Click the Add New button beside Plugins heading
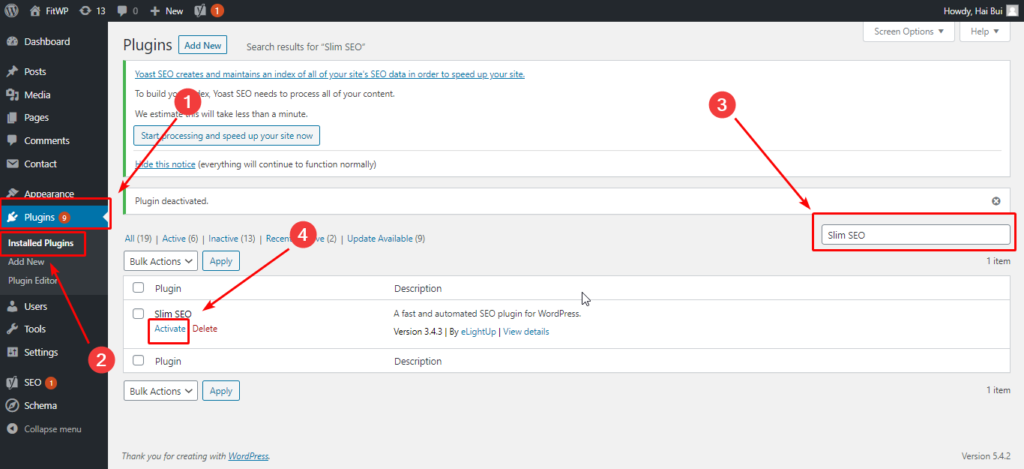This screenshot has height=469, width=1024. 202,46
